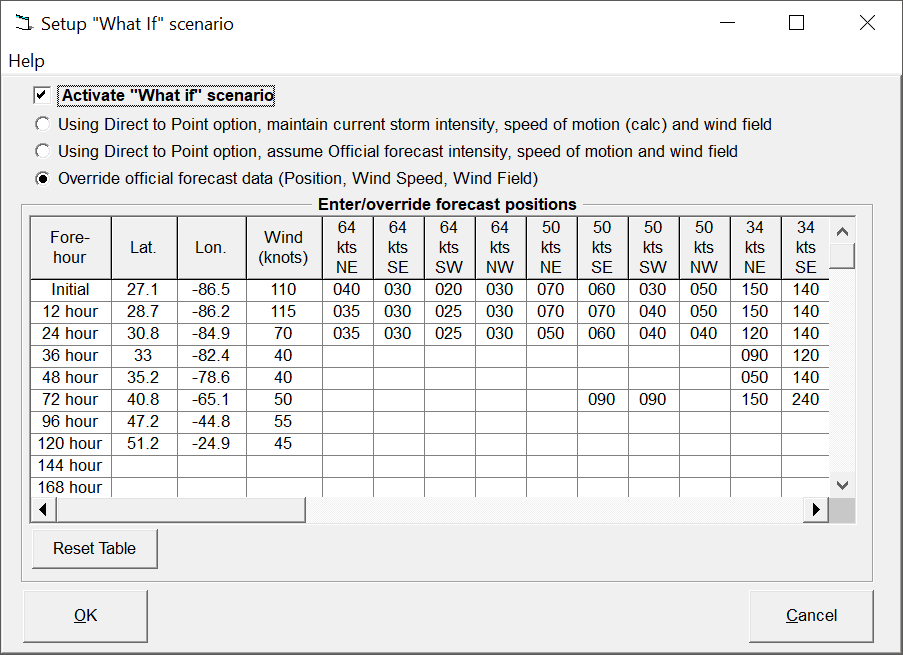This screenshot has height=655, width=903.
Task: Click the vertical scrollbar thumb
Action: click(x=842, y=256)
